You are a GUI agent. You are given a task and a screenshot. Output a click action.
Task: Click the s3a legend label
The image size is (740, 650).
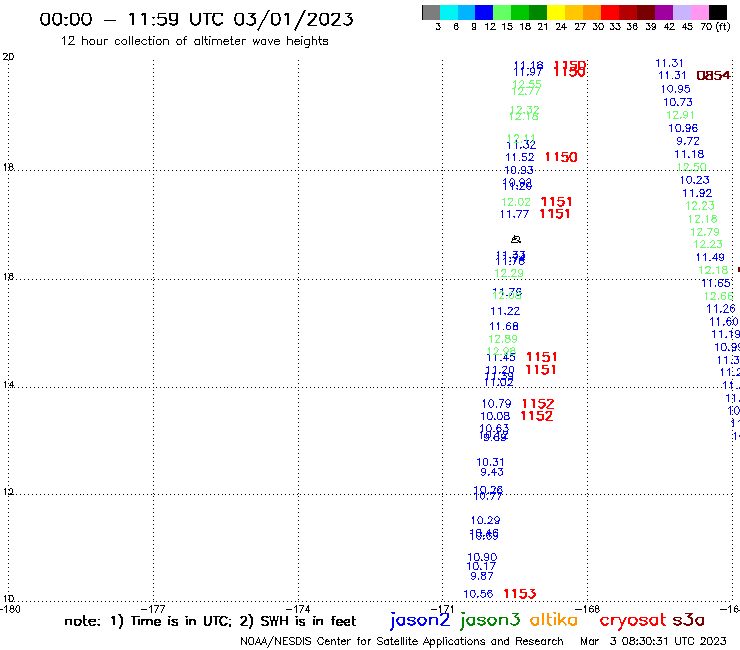(689, 620)
